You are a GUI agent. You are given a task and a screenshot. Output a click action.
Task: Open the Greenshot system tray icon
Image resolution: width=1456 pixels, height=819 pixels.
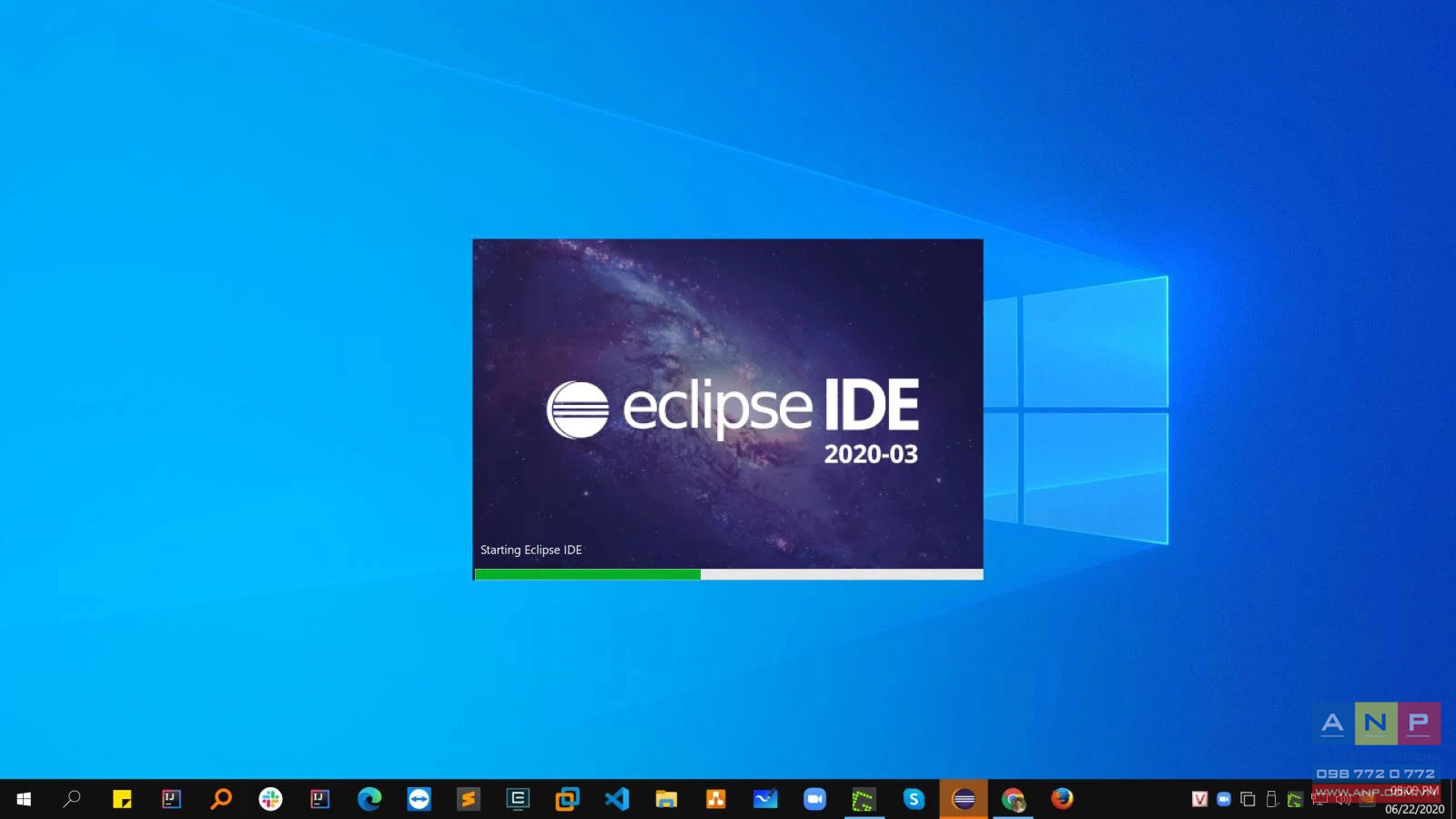click(1295, 800)
